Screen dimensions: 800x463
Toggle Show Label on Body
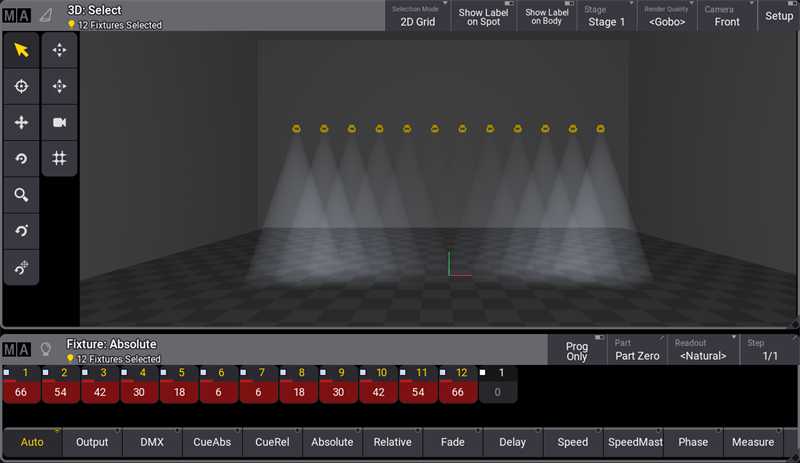tap(548, 16)
